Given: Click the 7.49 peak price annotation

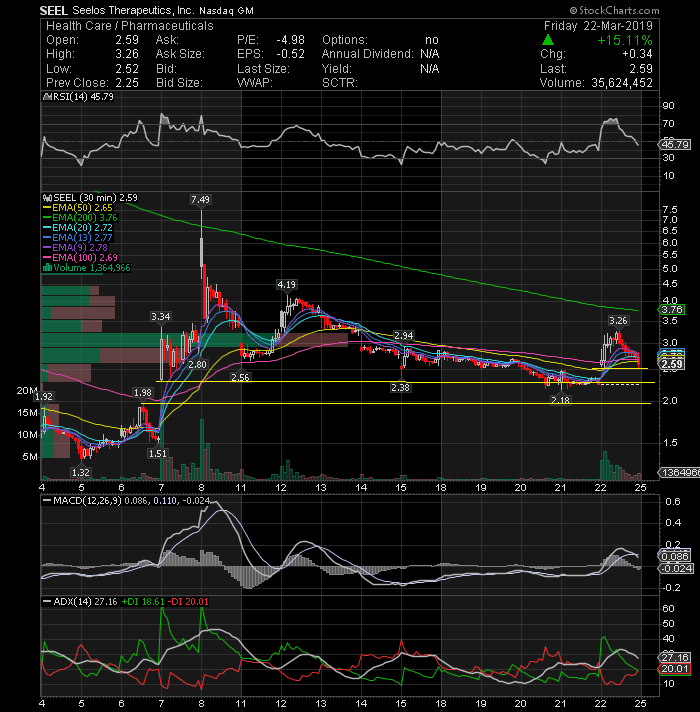Looking at the screenshot, I should (x=200, y=200).
